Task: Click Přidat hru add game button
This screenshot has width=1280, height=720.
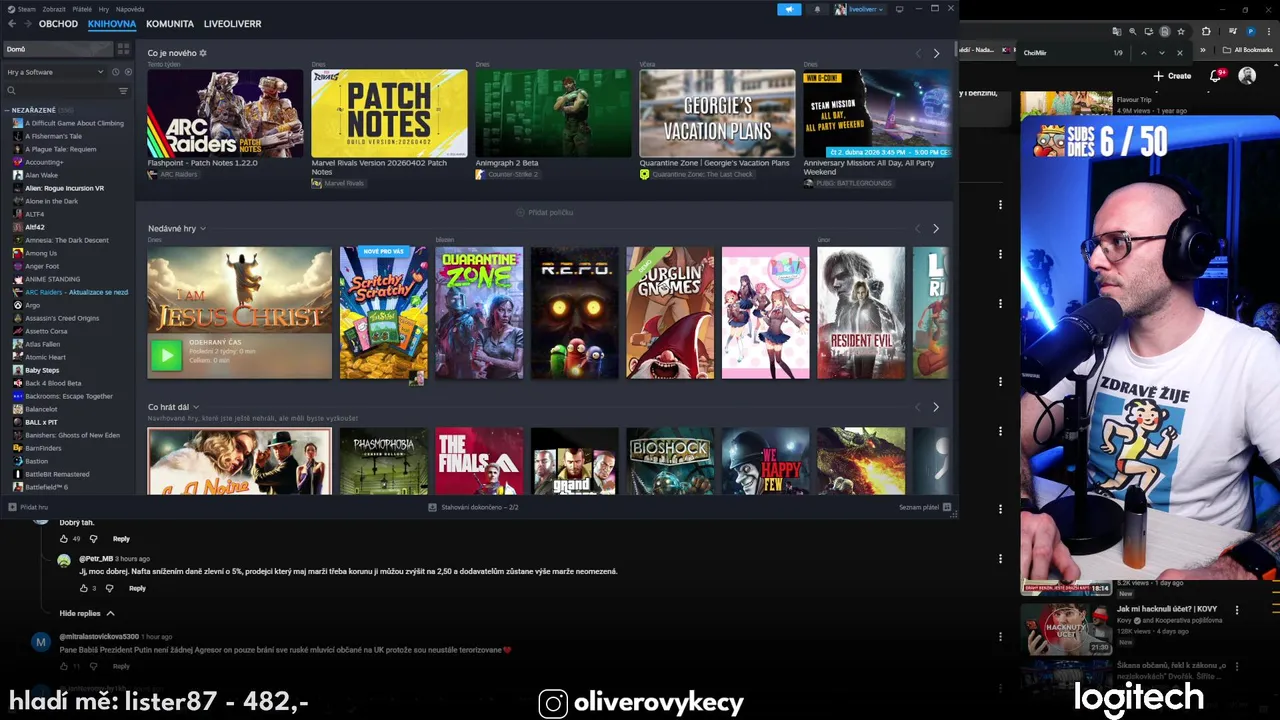Action: click(x=28, y=507)
